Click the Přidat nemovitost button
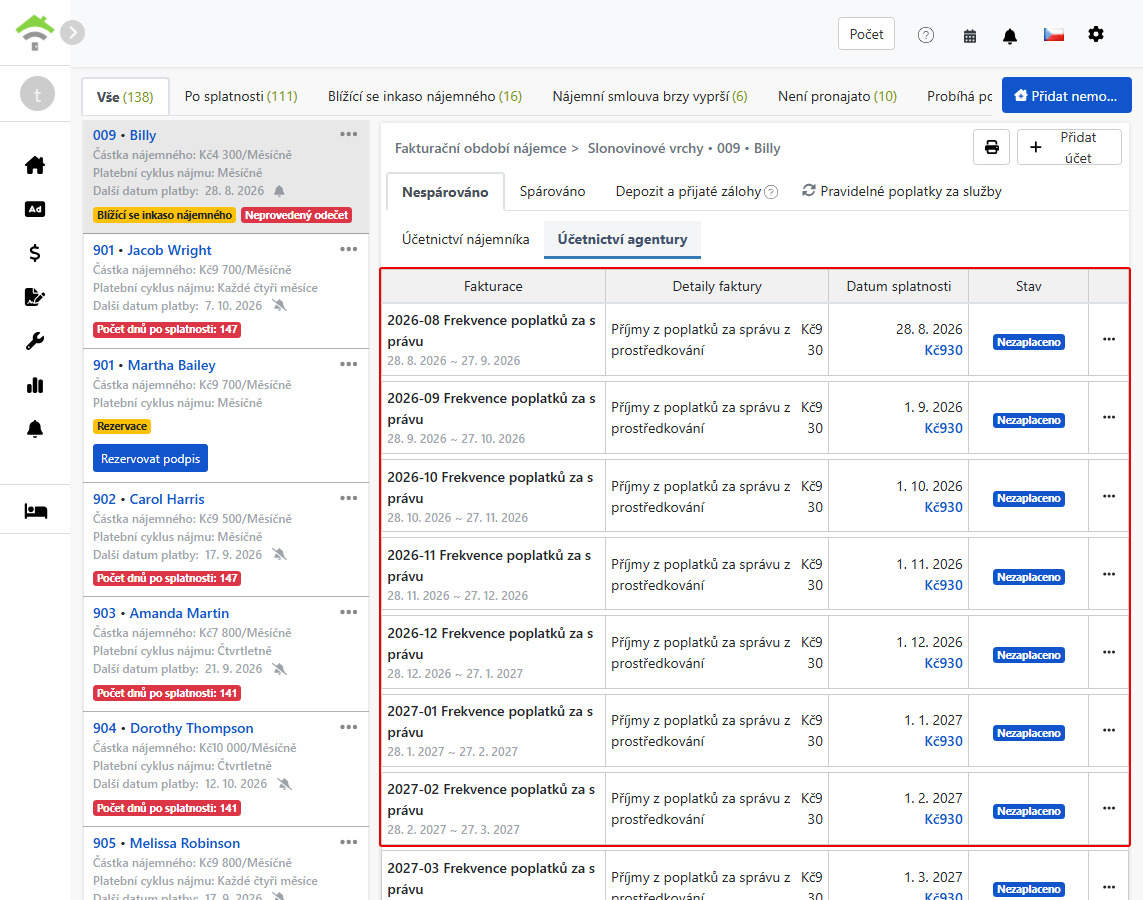The width and height of the screenshot is (1143, 900). (x=1066, y=95)
